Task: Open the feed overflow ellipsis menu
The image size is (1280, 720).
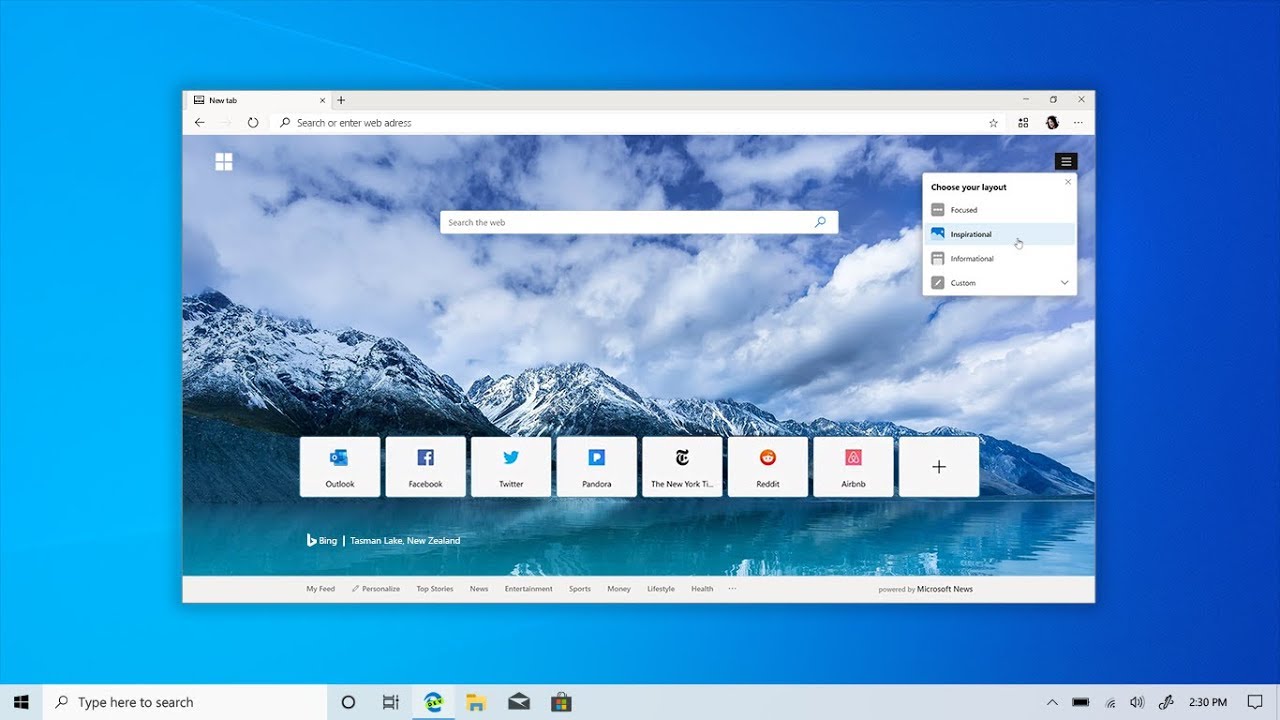Action: 733,589
